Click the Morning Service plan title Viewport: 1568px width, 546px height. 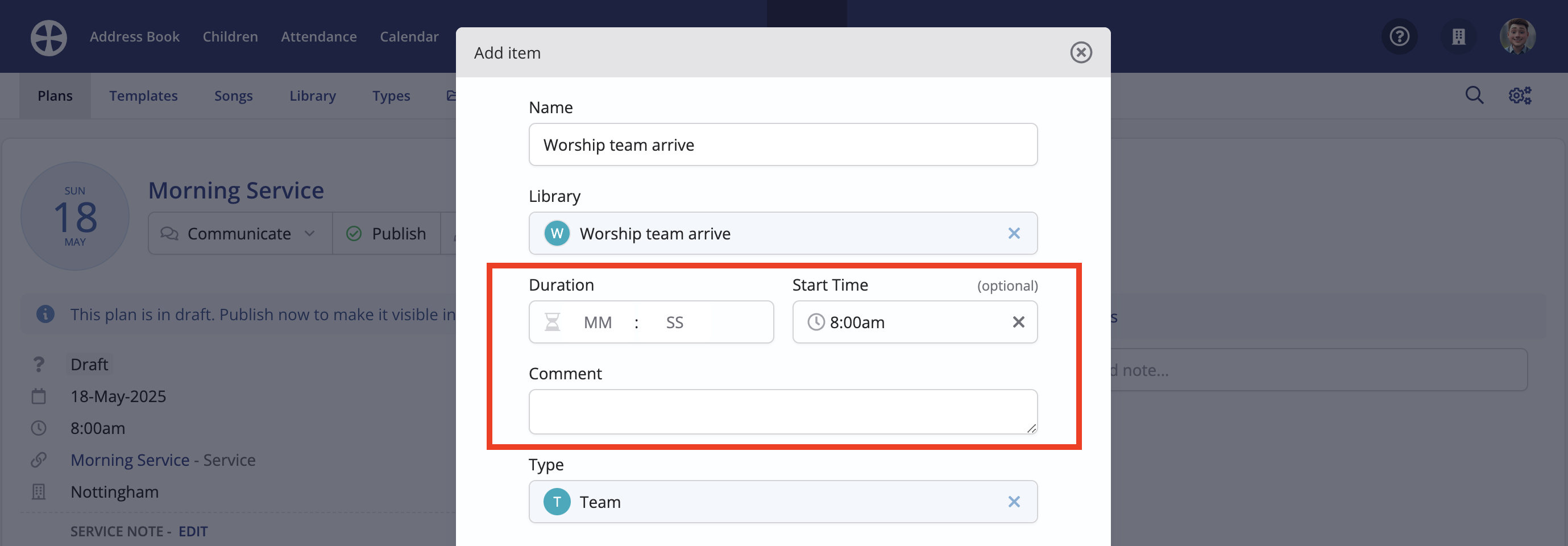[x=236, y=190]
